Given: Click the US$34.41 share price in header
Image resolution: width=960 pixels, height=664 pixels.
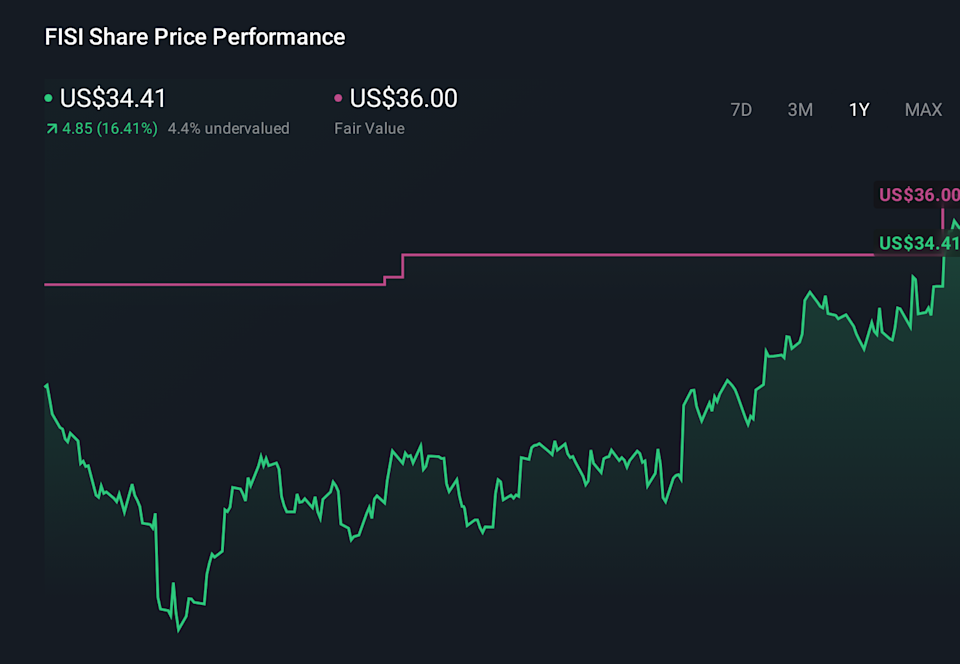Looking at the screenshot, I should pyautogui.click(x=113, y=98).
